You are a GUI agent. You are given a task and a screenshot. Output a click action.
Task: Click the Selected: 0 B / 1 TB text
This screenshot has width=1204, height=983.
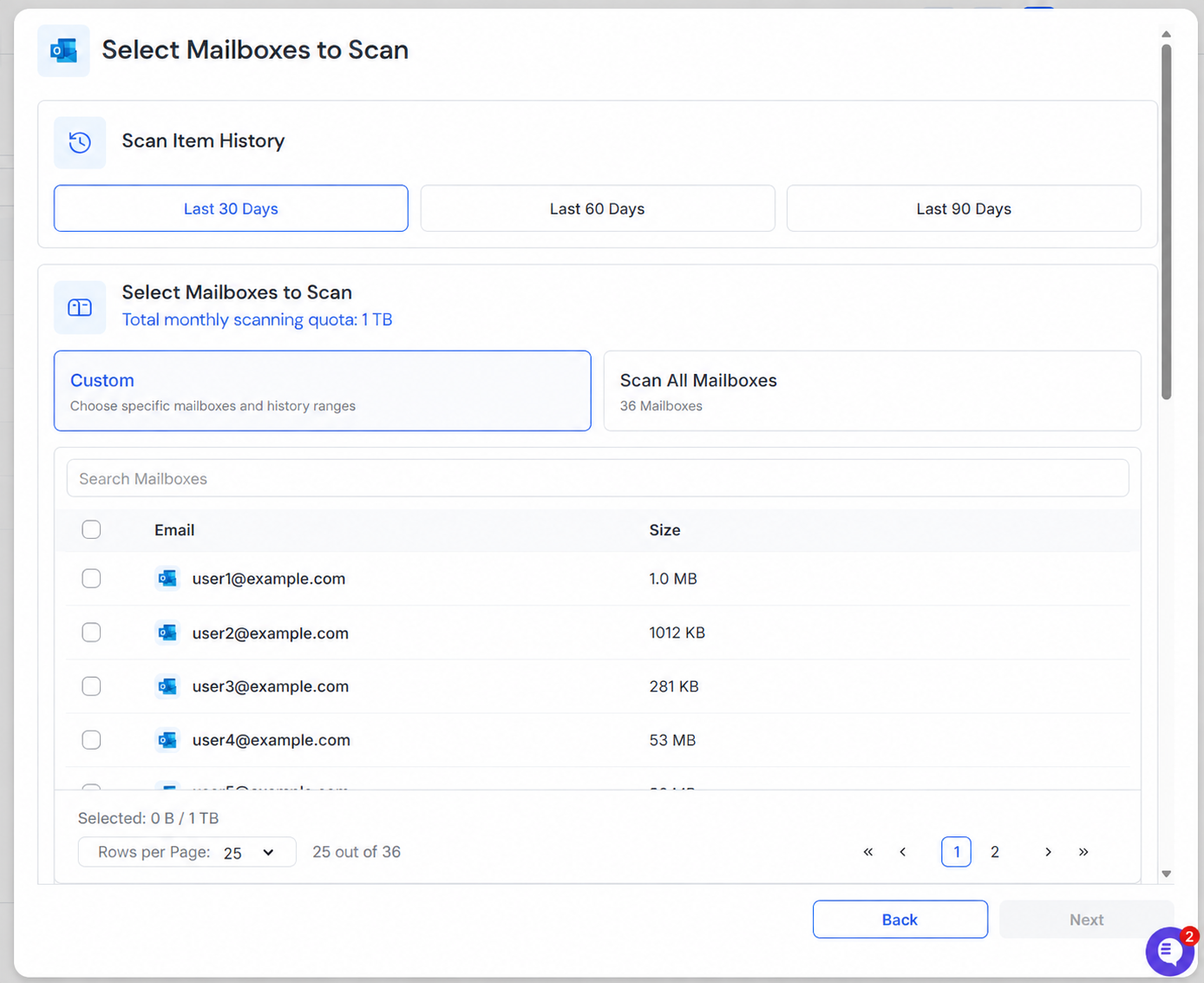pos(148,818)
